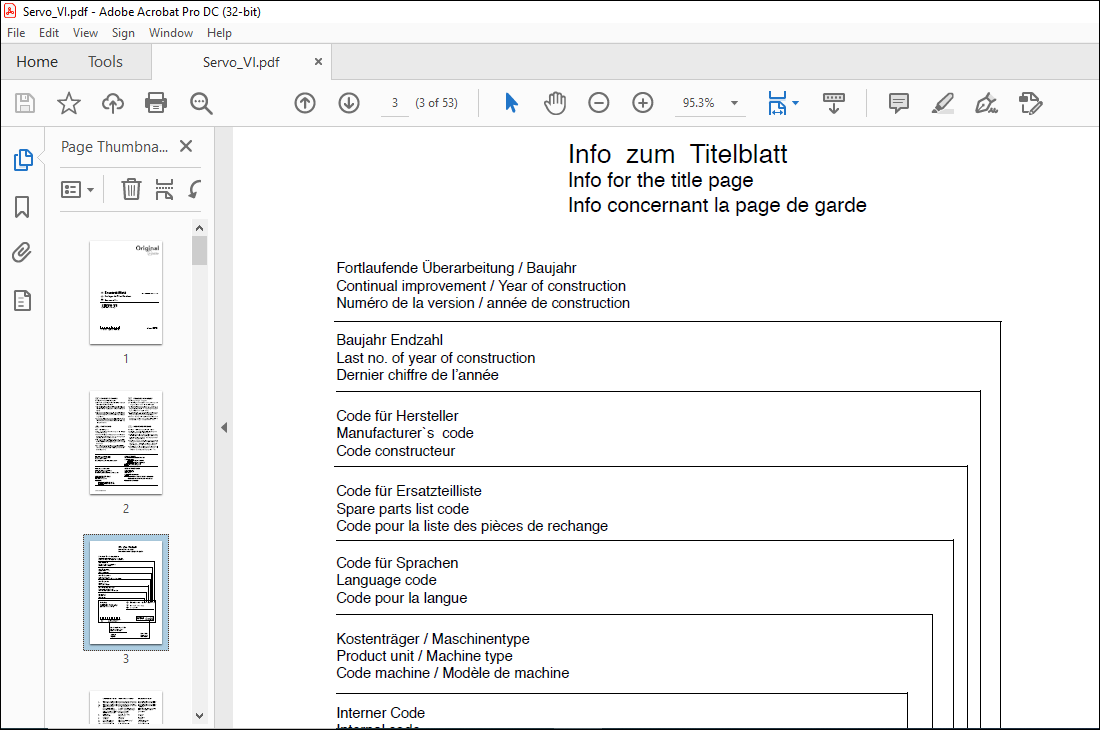Open the document content panel icon

pos(22,300)
